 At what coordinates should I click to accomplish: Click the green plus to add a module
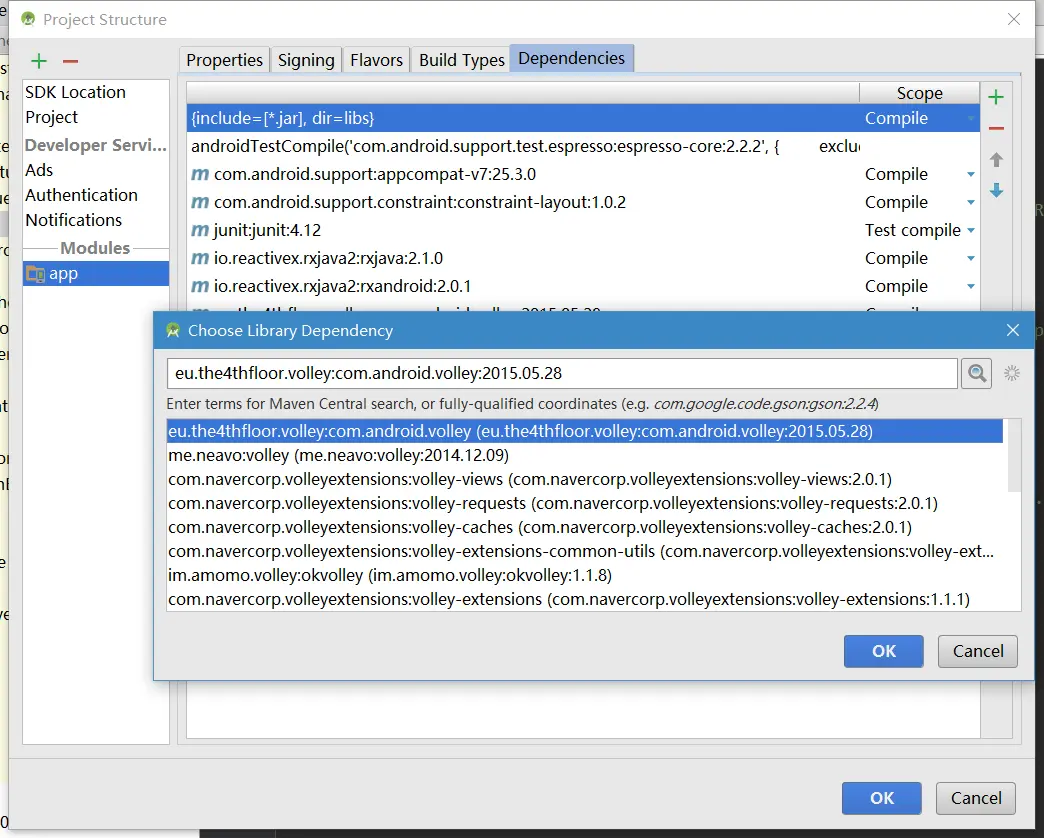coord(39,61)
